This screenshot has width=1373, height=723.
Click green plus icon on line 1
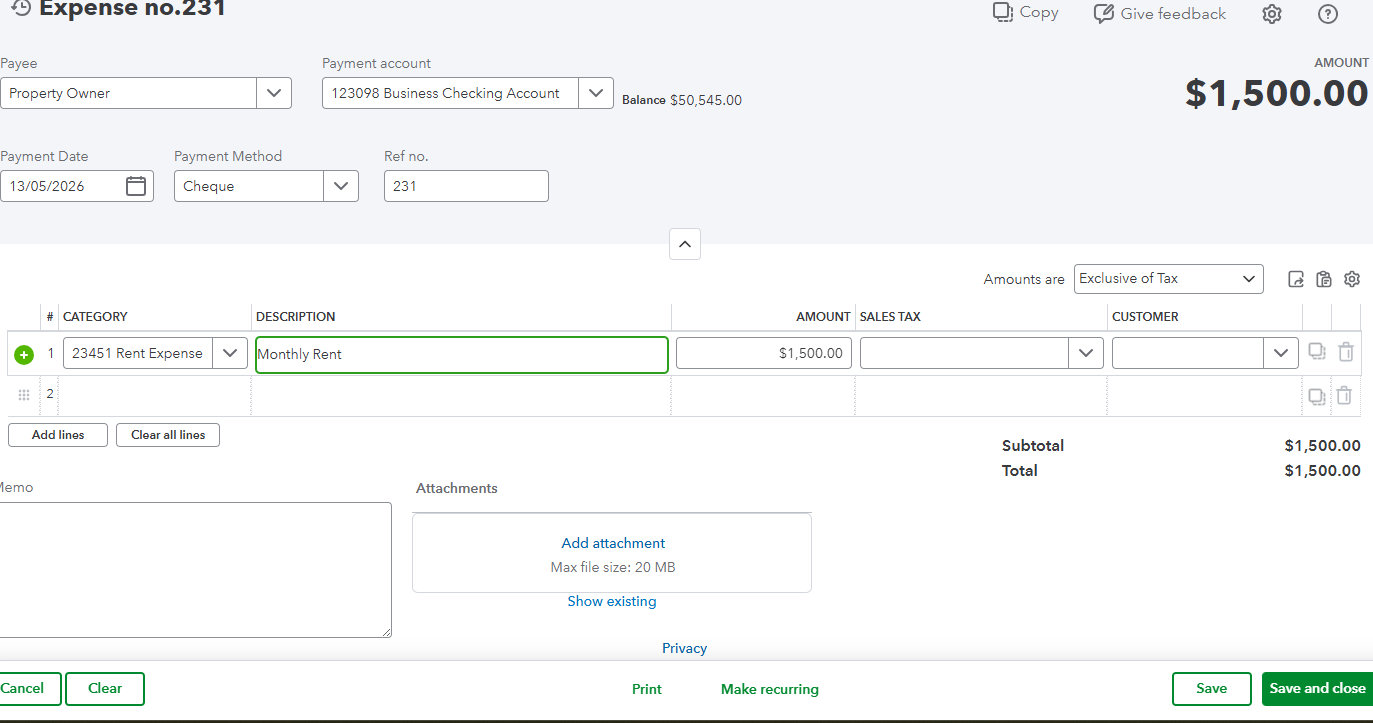(23, 354)
